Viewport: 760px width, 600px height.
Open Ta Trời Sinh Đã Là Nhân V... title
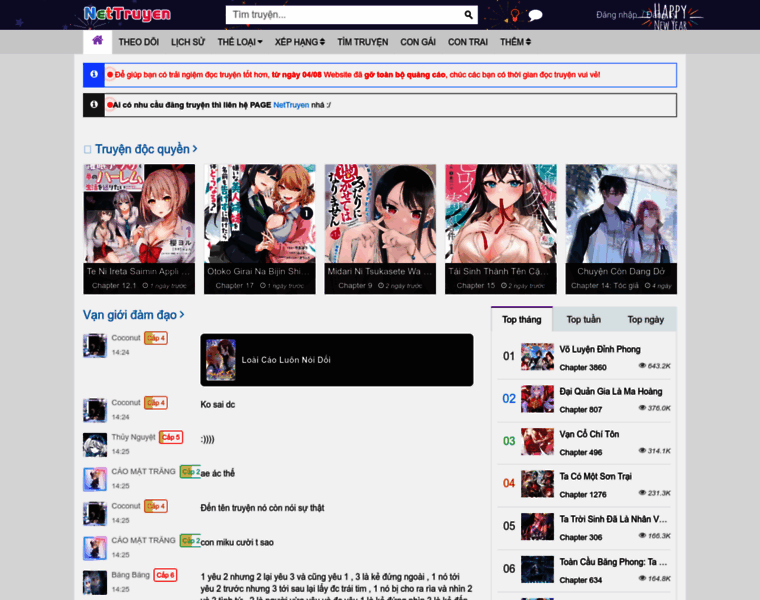[x=613, y=519]
